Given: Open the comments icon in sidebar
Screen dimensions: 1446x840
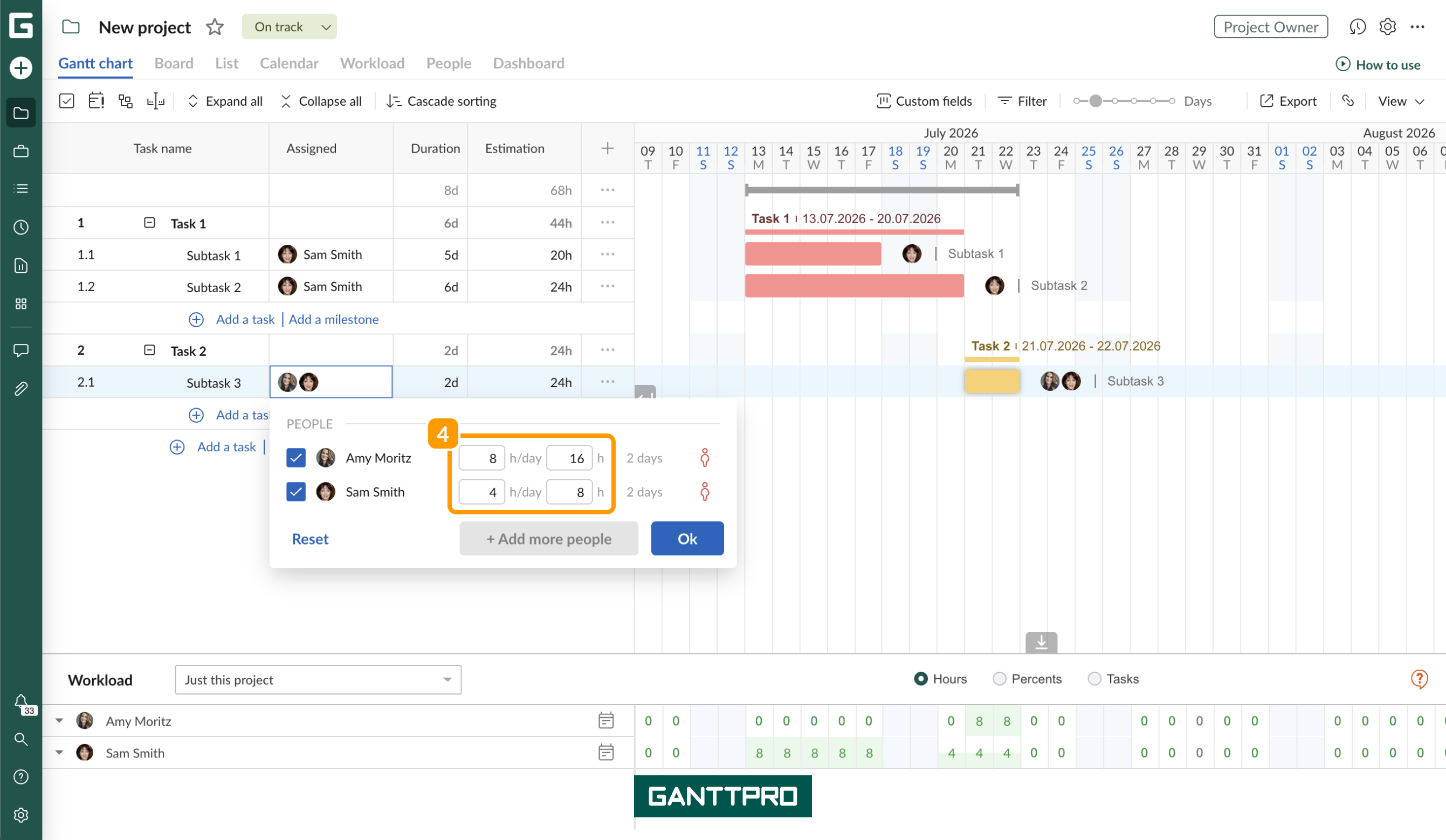Looking at the screenshot, I should (21, 350).
